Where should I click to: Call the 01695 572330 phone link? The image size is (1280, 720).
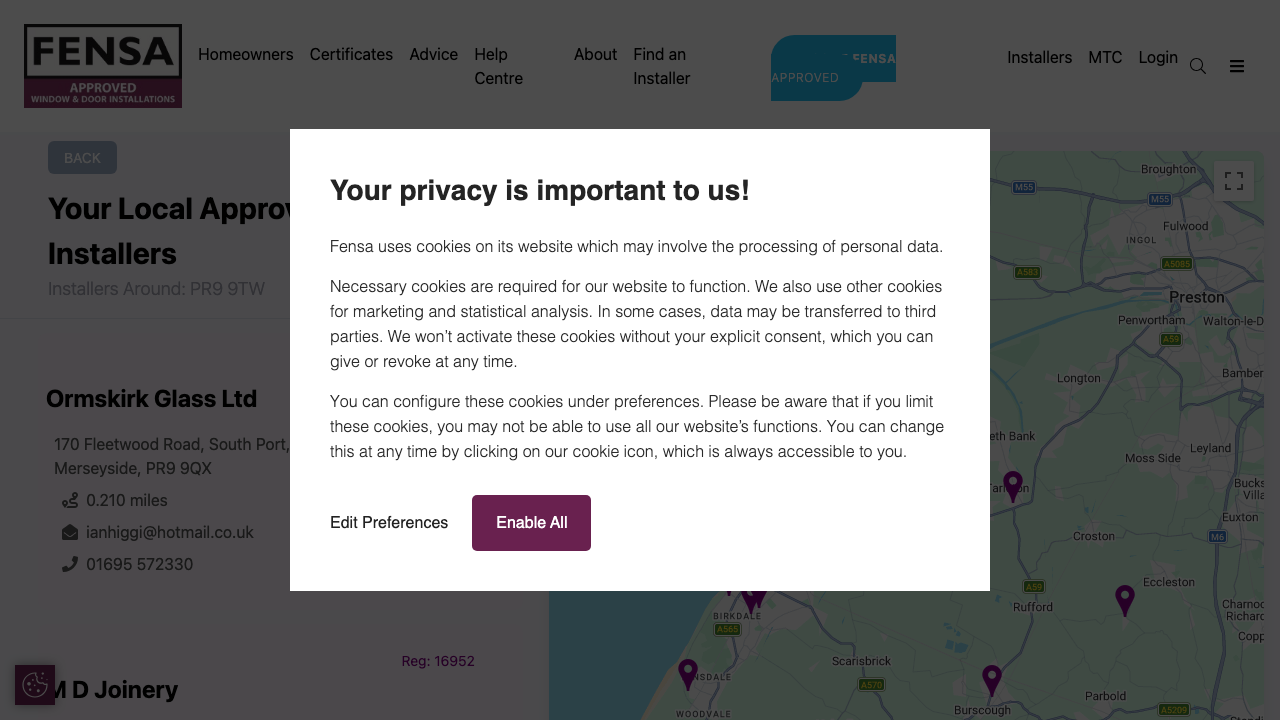click(x=140, y=564)
